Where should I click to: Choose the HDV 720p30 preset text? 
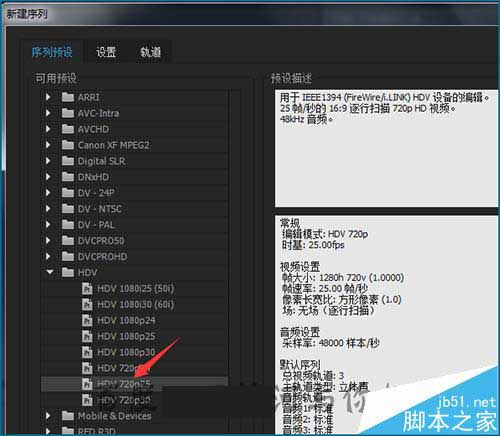point(124,400)
